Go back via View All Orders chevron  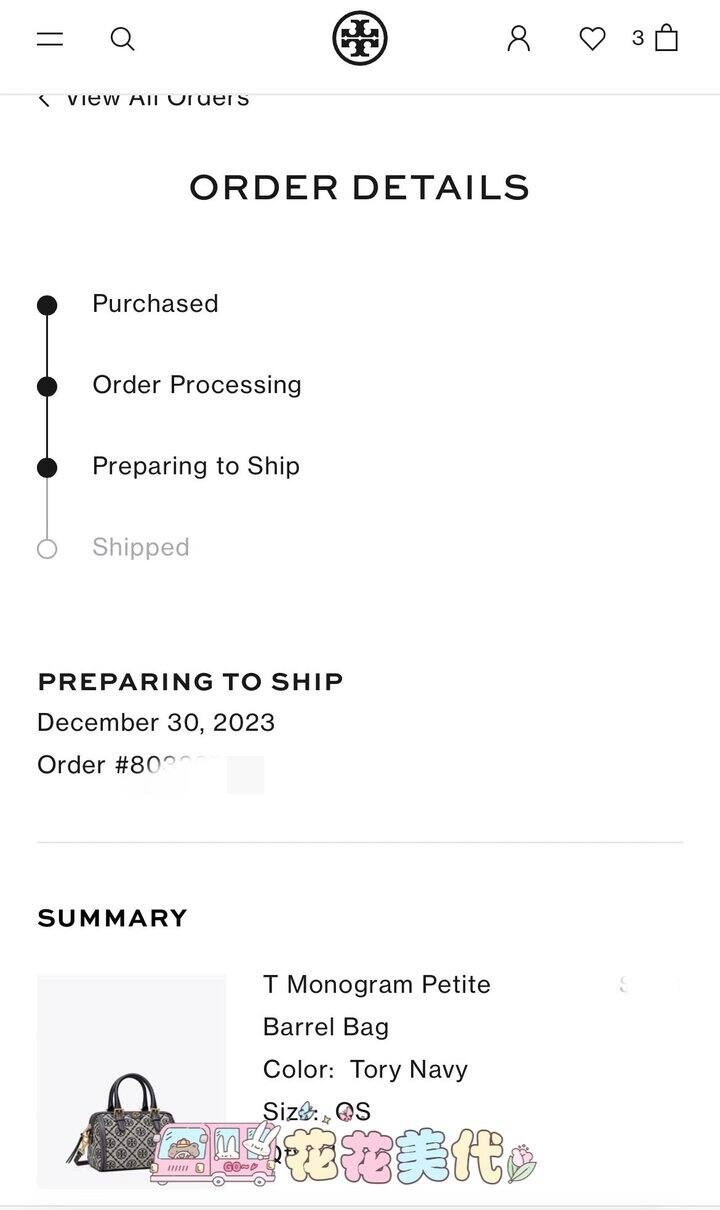coord(44,99)
